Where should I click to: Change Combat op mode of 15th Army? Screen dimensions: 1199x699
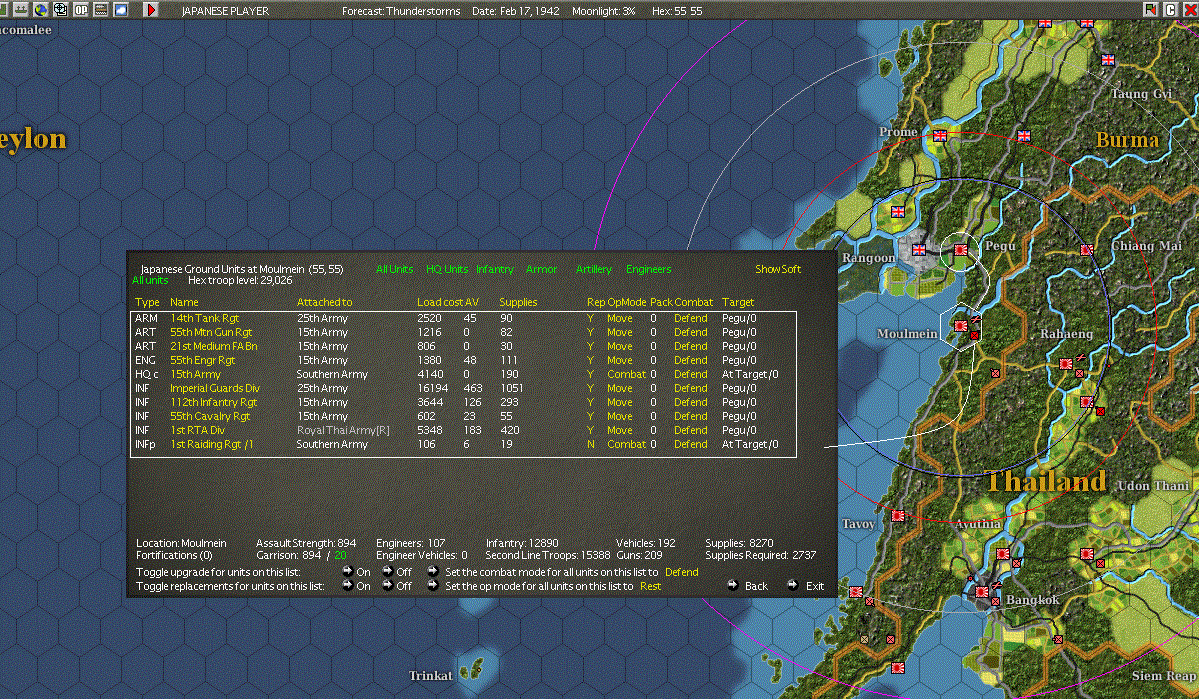(626, 374)
